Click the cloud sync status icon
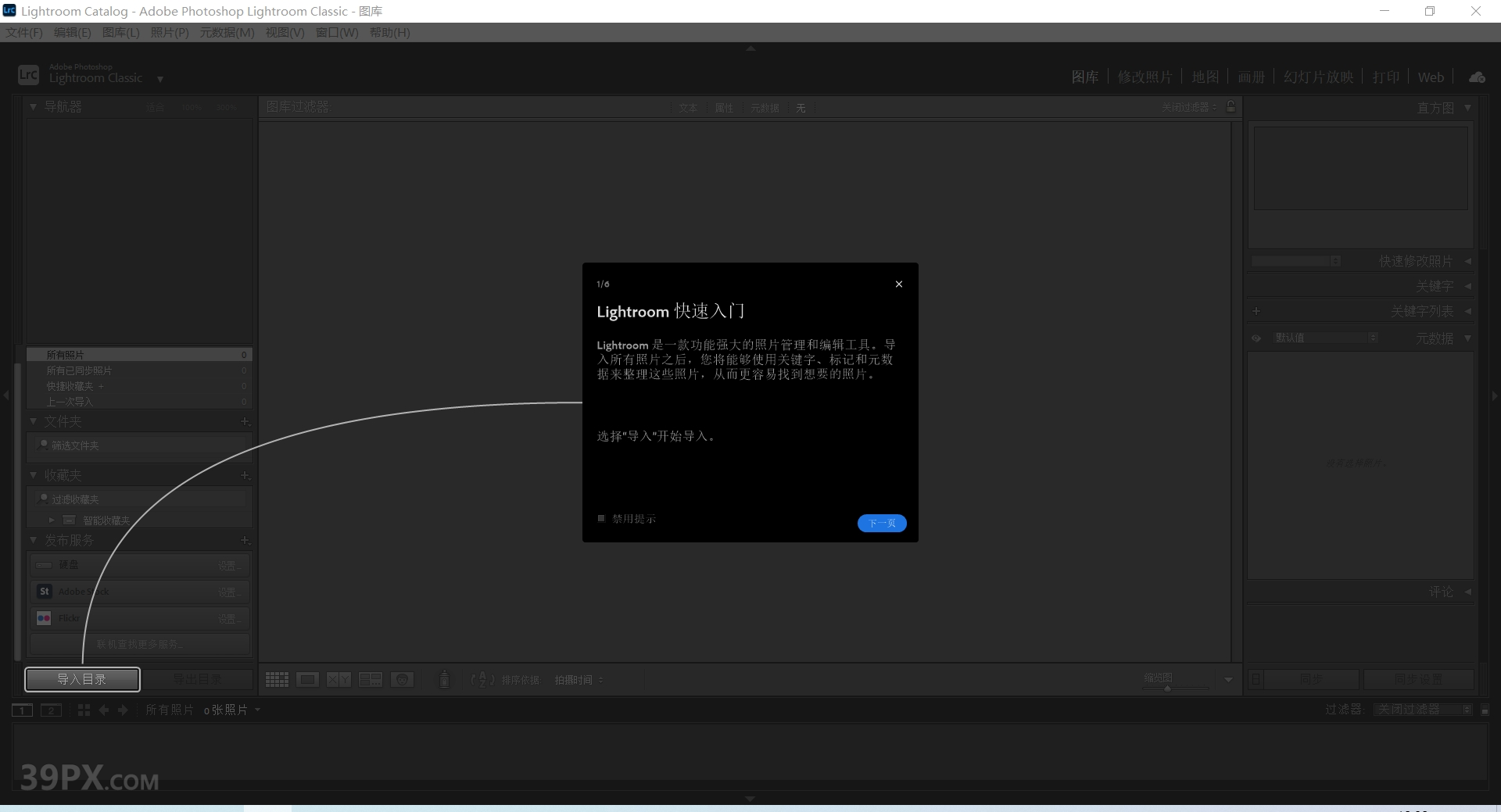1501x812 pixels. 1477,77
